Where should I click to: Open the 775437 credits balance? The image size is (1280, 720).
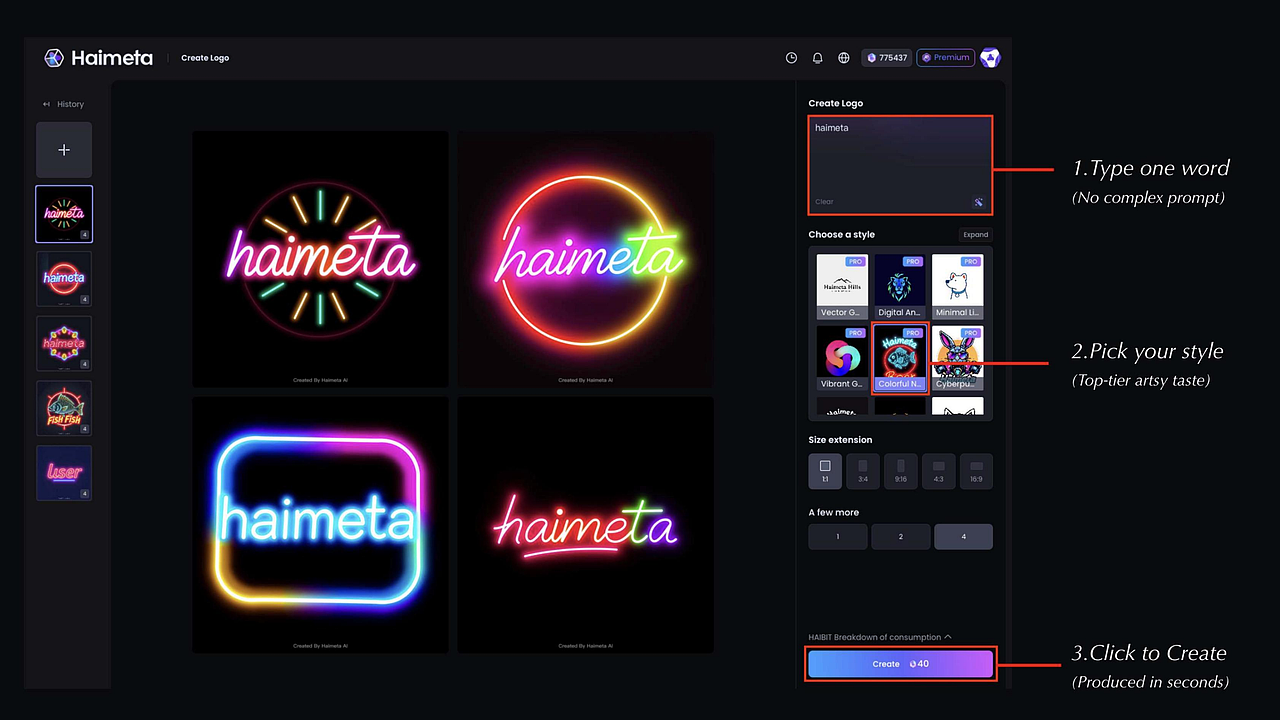[x=887, y=58]
